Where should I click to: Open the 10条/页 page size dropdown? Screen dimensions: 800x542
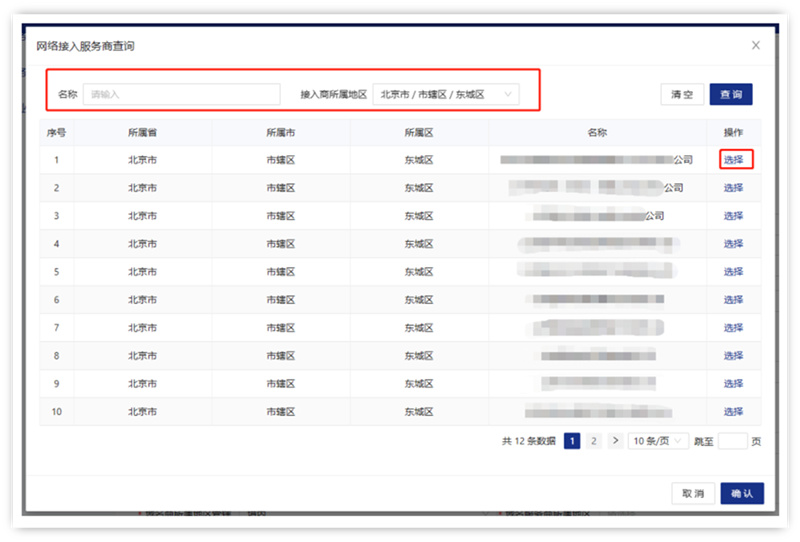tap(658, 441)
